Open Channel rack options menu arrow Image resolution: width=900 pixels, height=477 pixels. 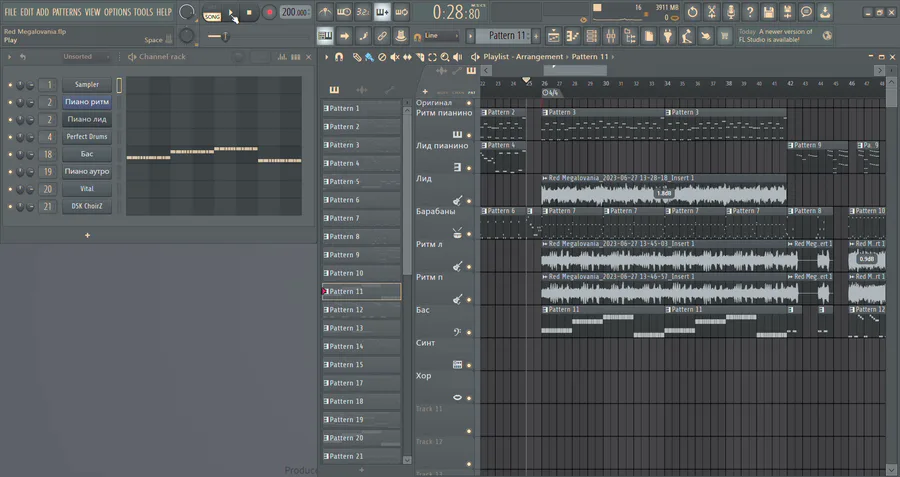[x=9, y=57]
